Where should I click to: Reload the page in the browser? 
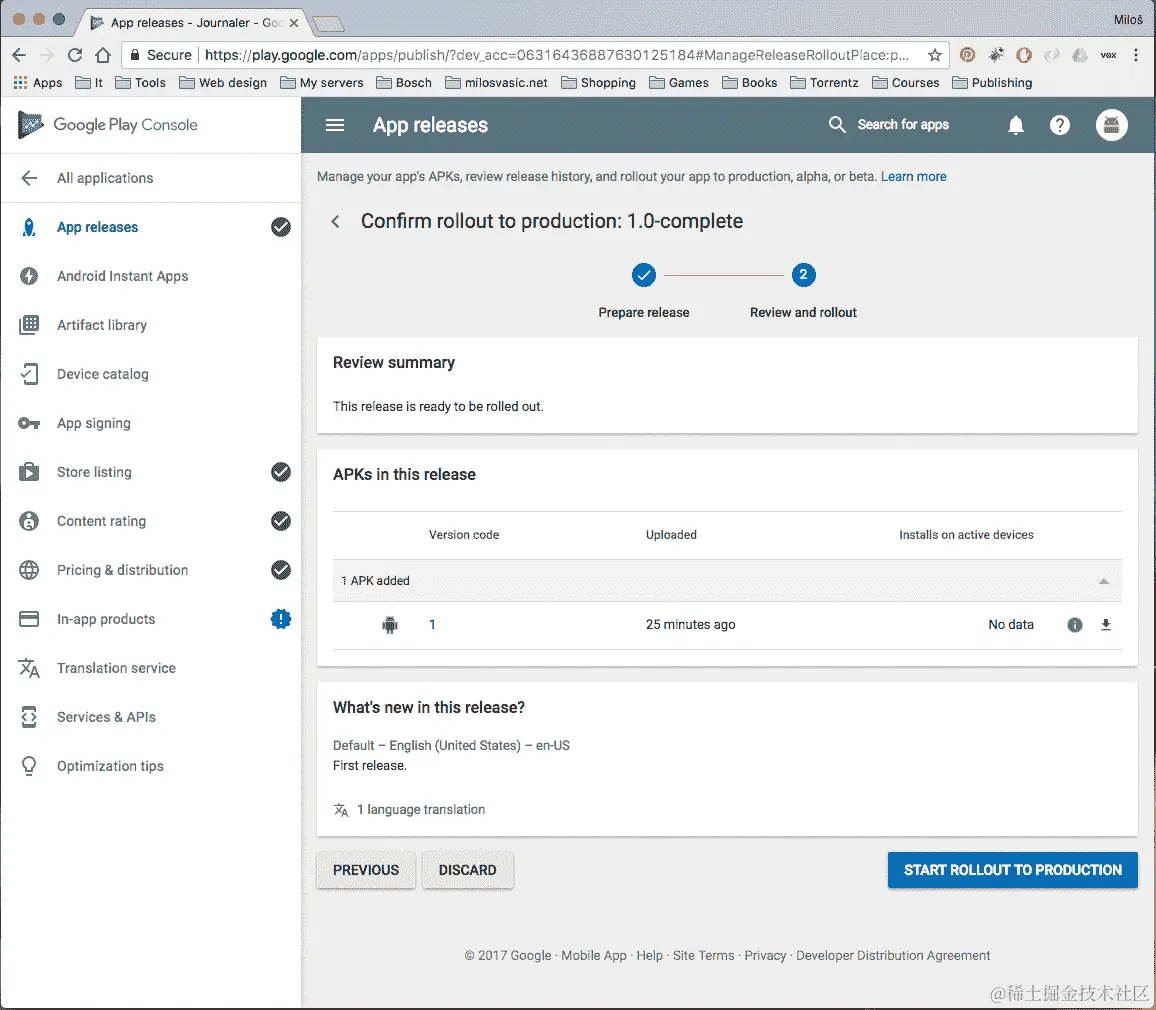click(74, 55)
